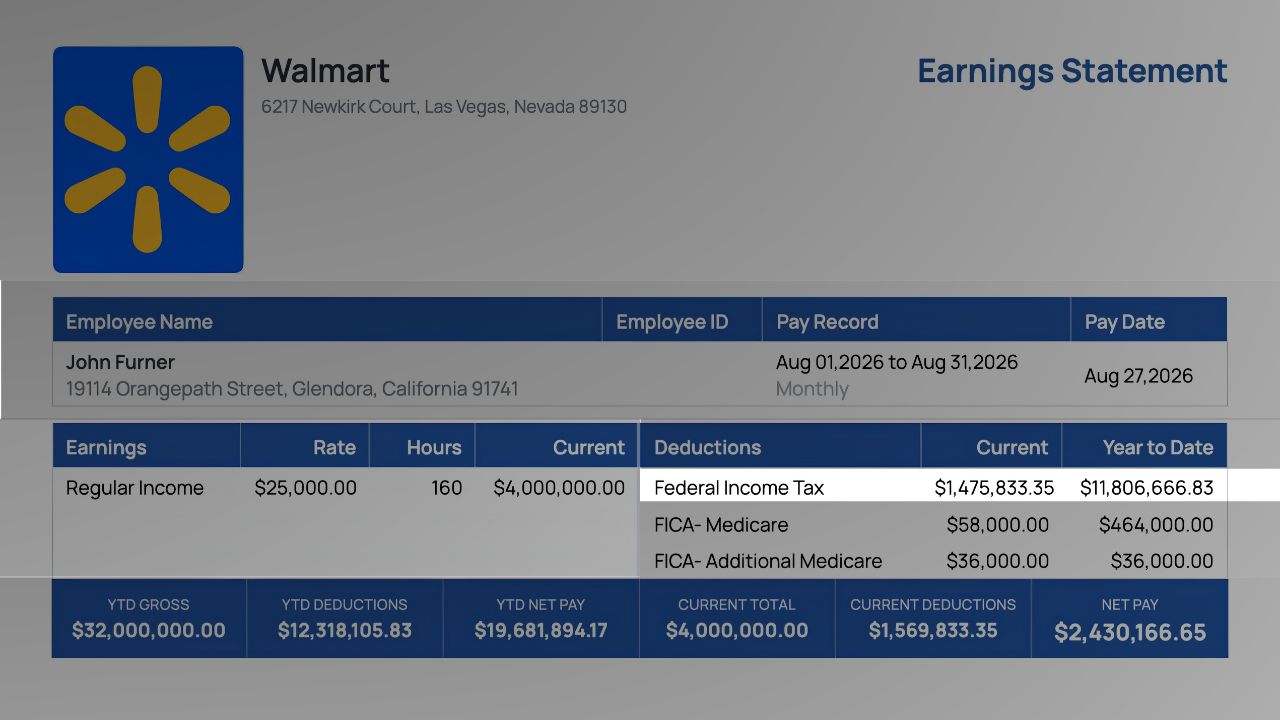Click Additional Medicare current $36,000.00
The width and height of the screenshot is (1280, 720).
pyautogui.click(x=998, y=561)
